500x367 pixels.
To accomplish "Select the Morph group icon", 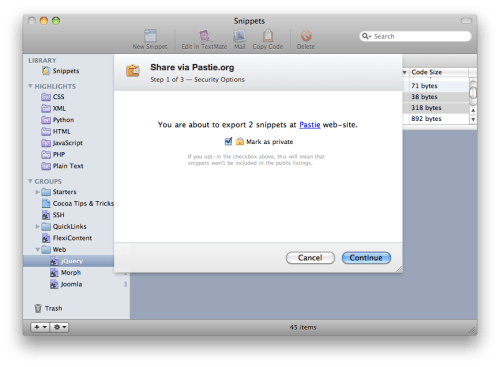I will tap(54, 273).
